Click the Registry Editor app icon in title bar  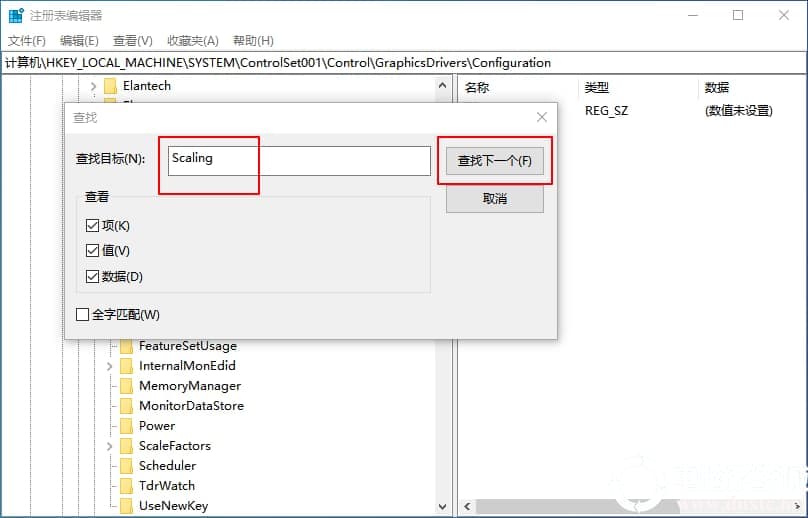[x=16, y=15]
